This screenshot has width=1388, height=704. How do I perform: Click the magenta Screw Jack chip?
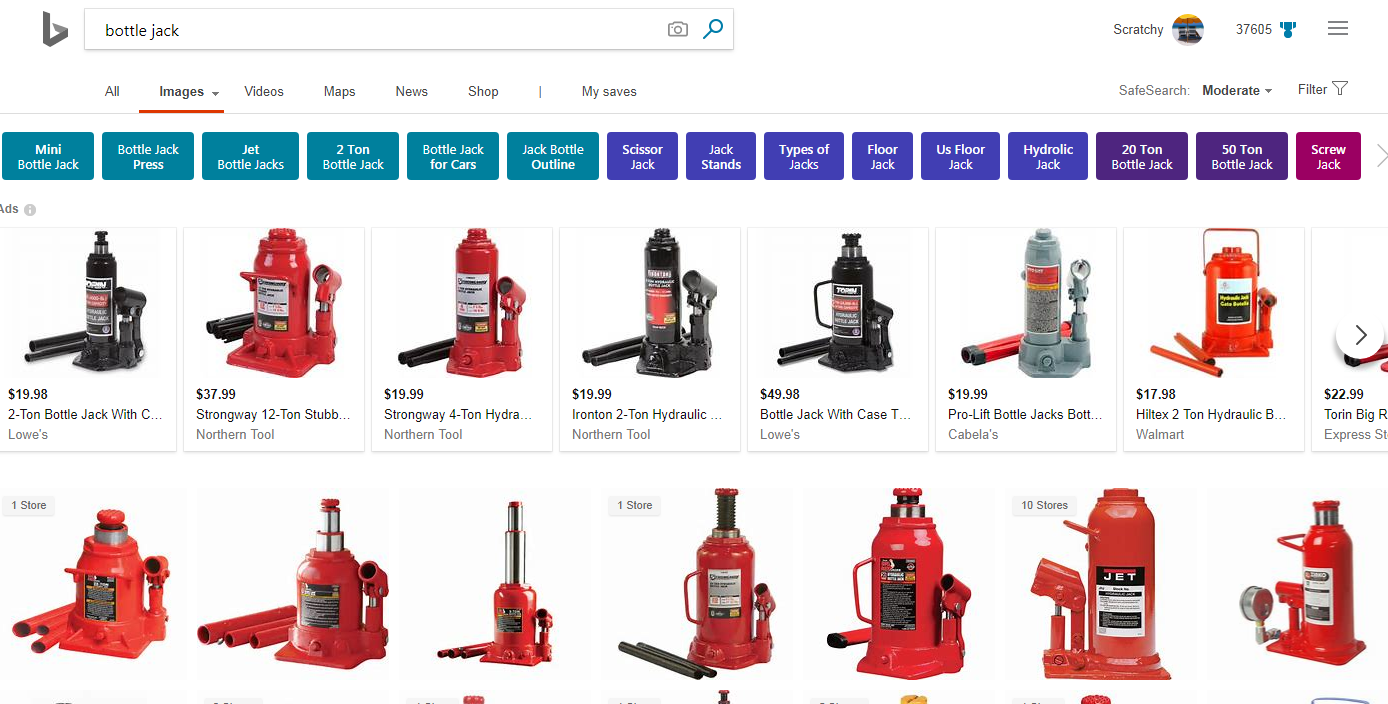pos(1327,157)
